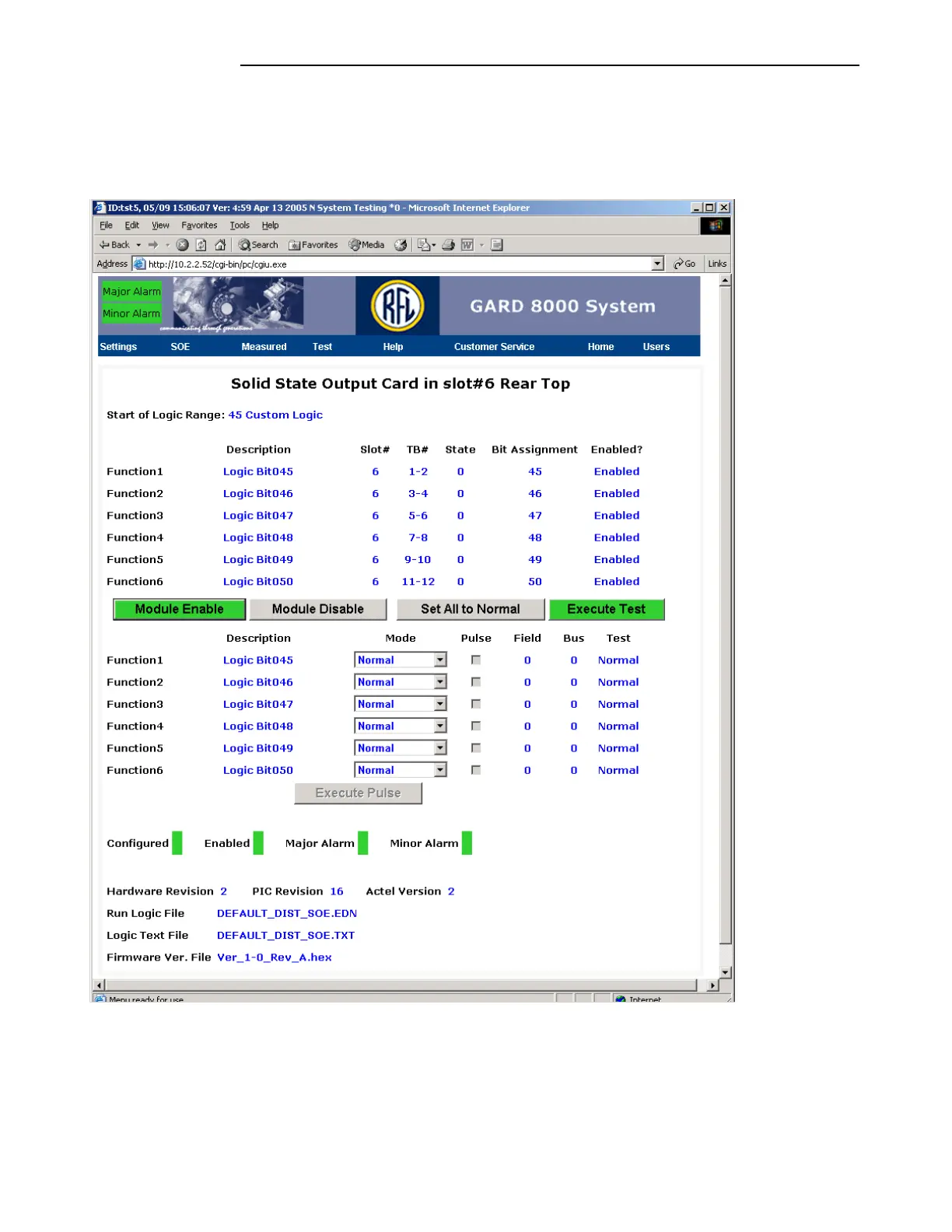Click the green Configured status indicator
This screenshot has height=1232, width=952.
pos(177,843)
